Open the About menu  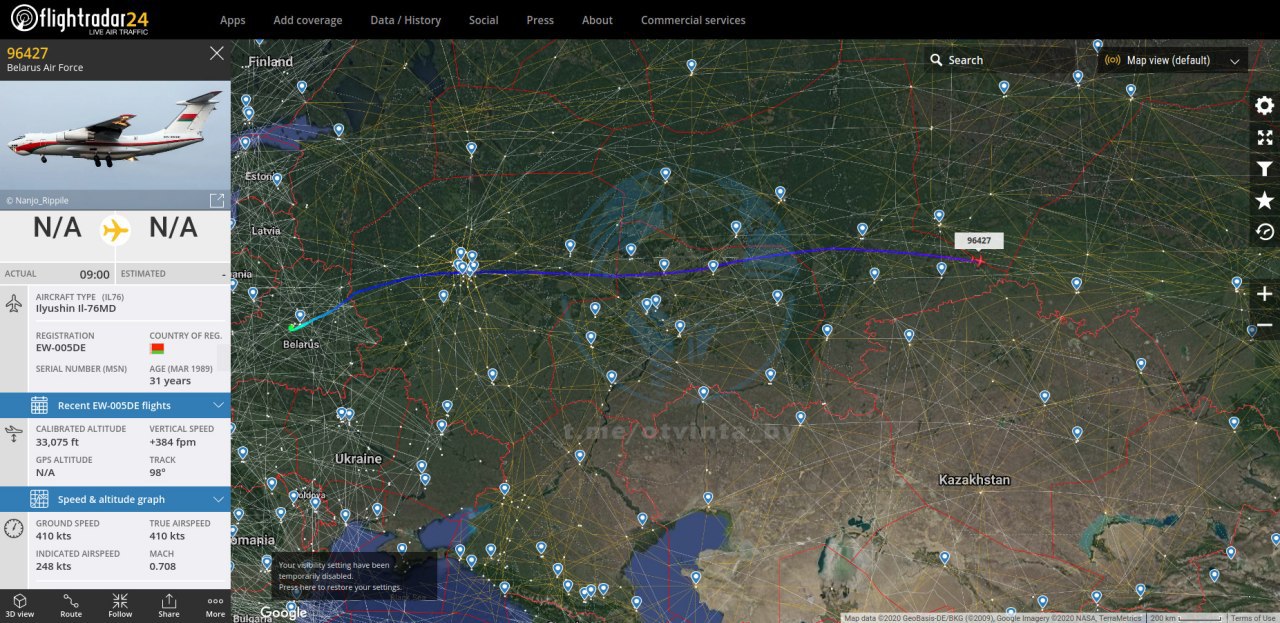point(597,20)
